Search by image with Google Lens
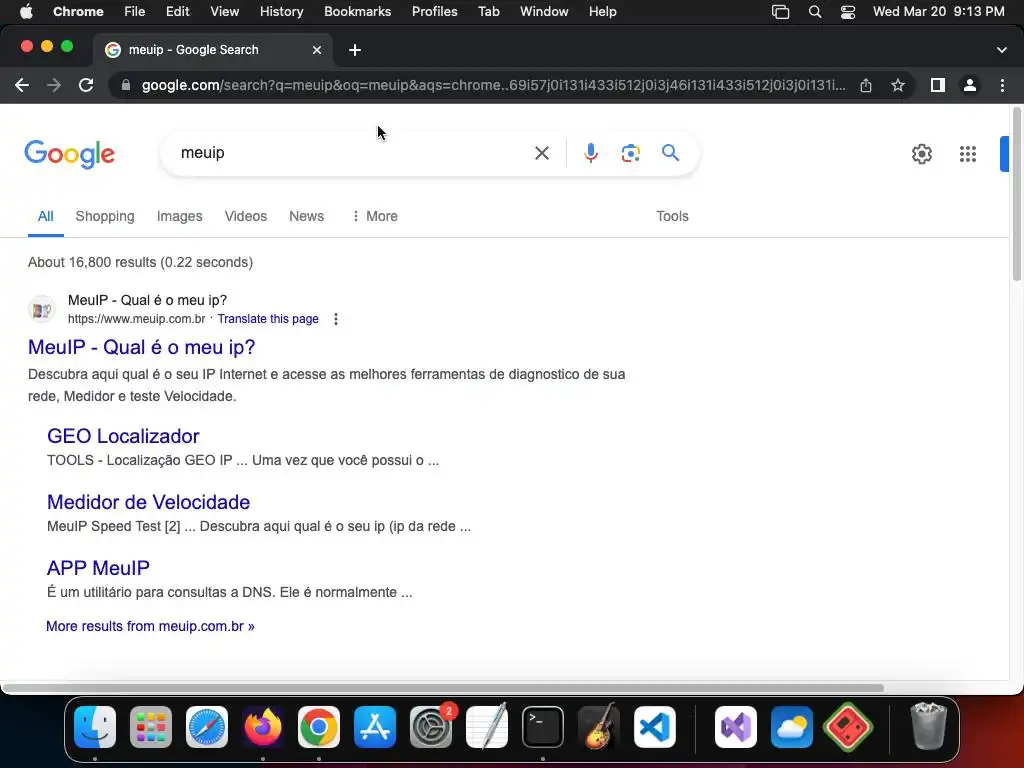The height and width of the screenshot is (768, 1024). [630, 153]
